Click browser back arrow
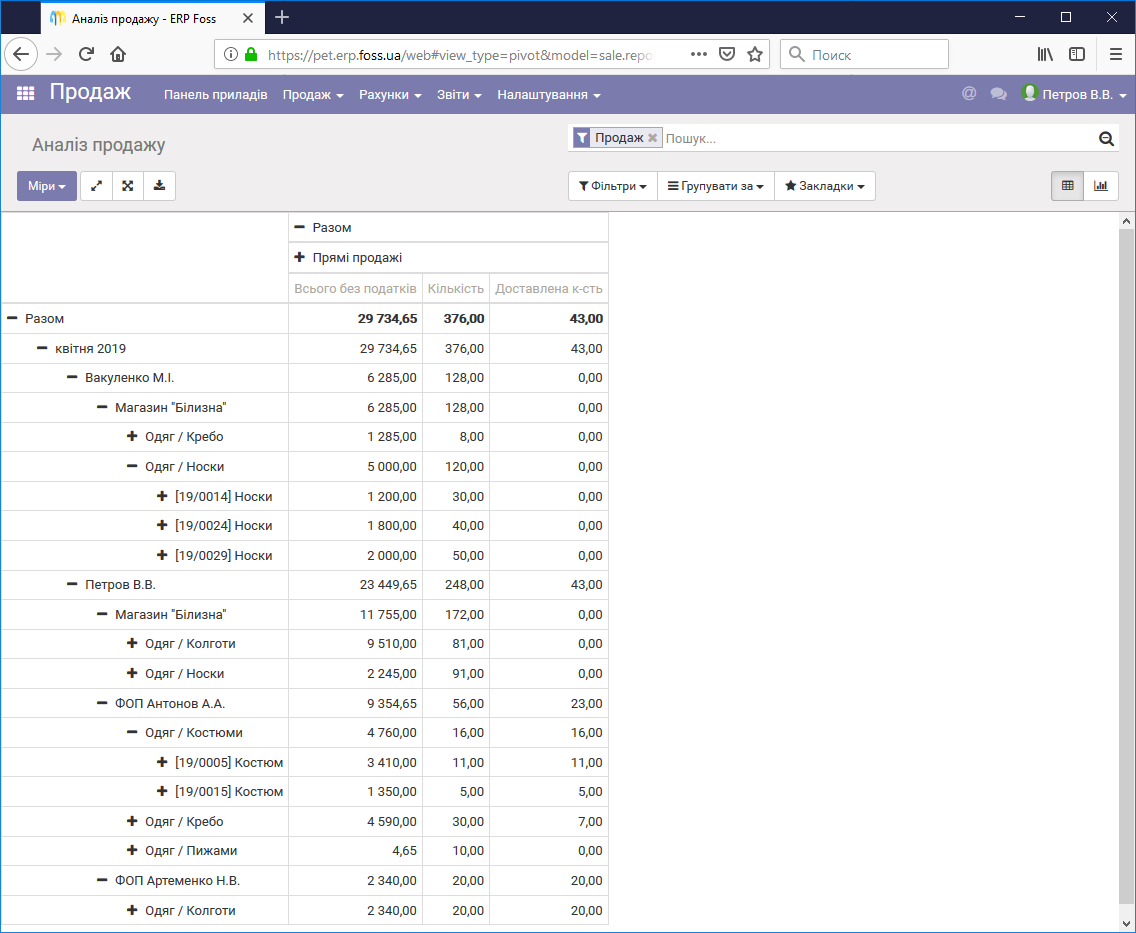Viewport: 1136px width, 933px height. (x=21, y=54)
